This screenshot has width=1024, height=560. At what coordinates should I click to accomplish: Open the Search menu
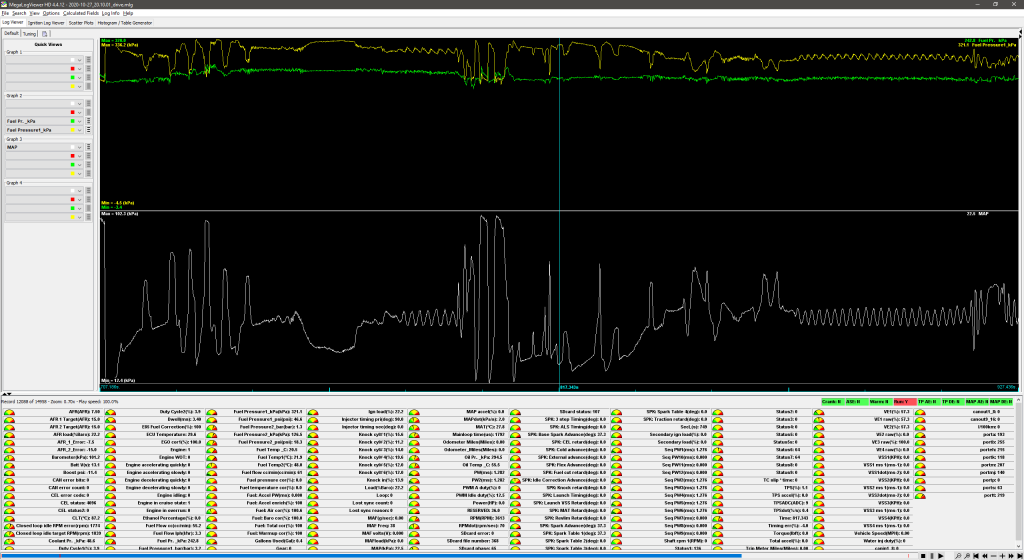[x=20, y=13]
